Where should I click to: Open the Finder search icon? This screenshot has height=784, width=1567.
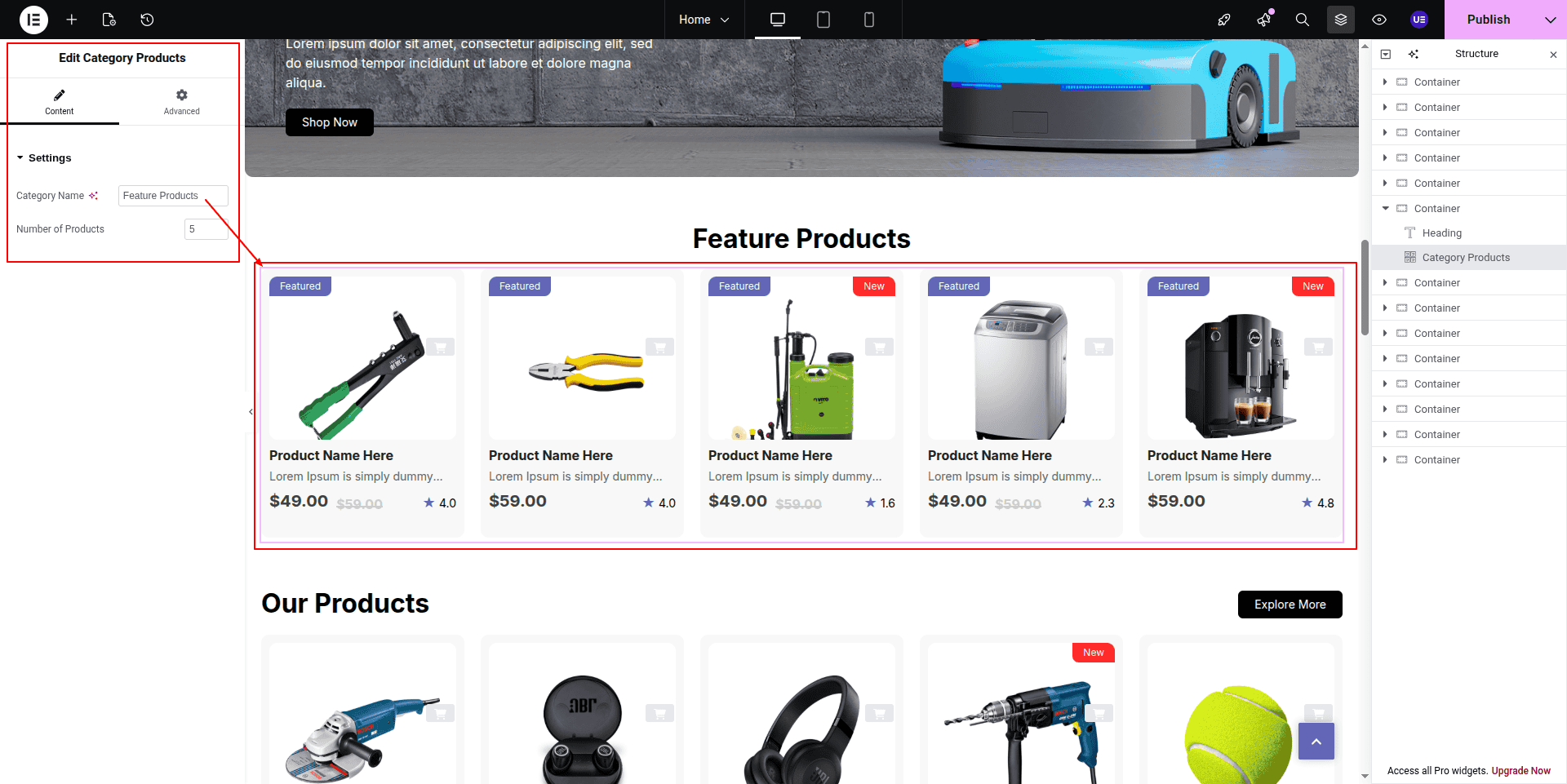[1303, 20]
